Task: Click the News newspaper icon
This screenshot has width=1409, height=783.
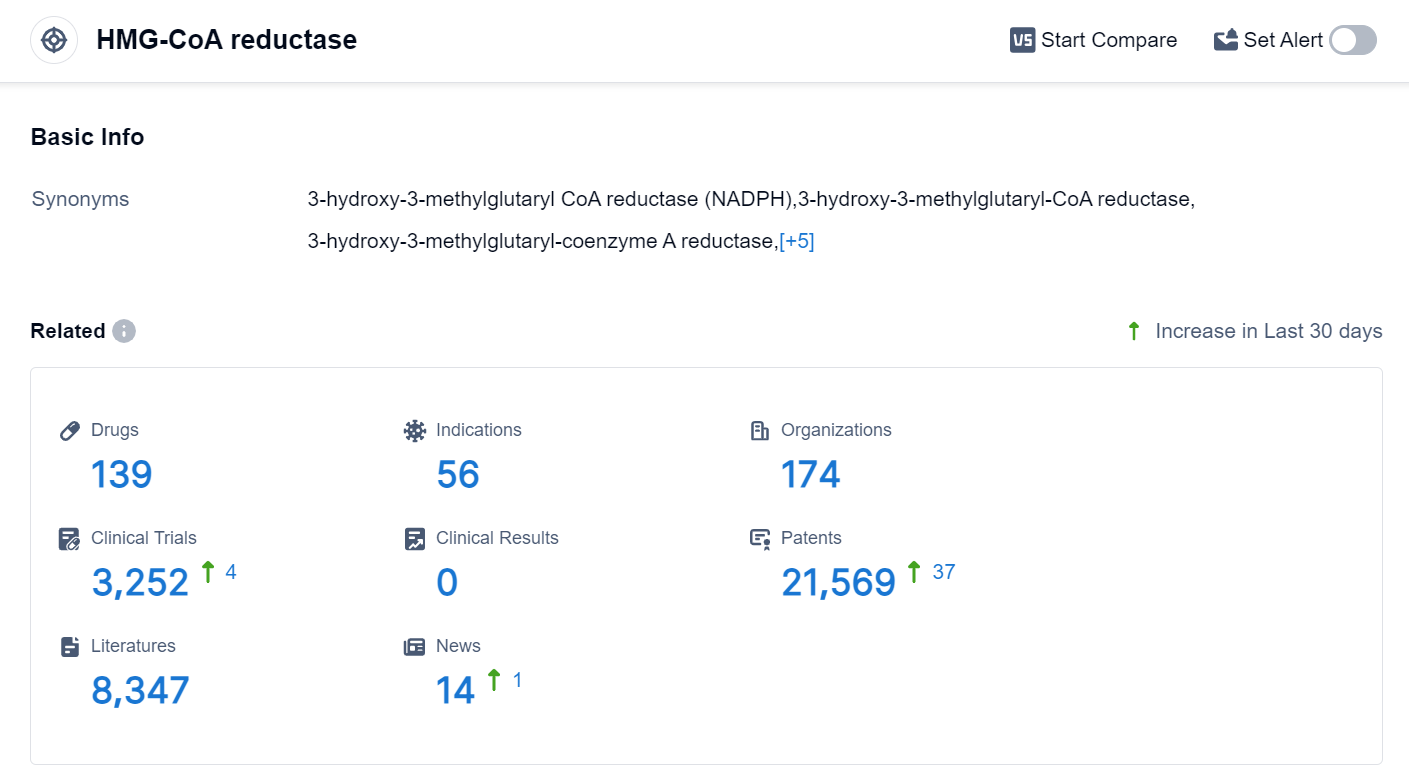Action: (x=414, y=647)
